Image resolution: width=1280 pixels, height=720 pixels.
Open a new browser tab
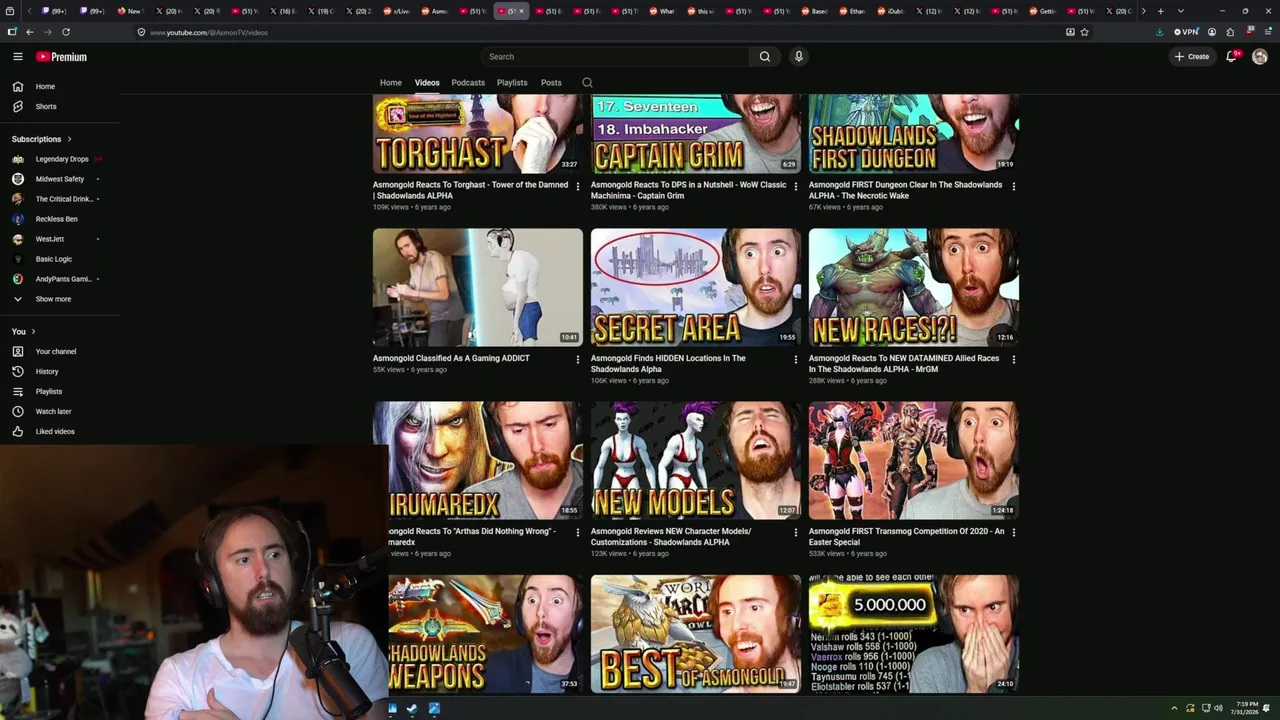(x=1160, y=11)
